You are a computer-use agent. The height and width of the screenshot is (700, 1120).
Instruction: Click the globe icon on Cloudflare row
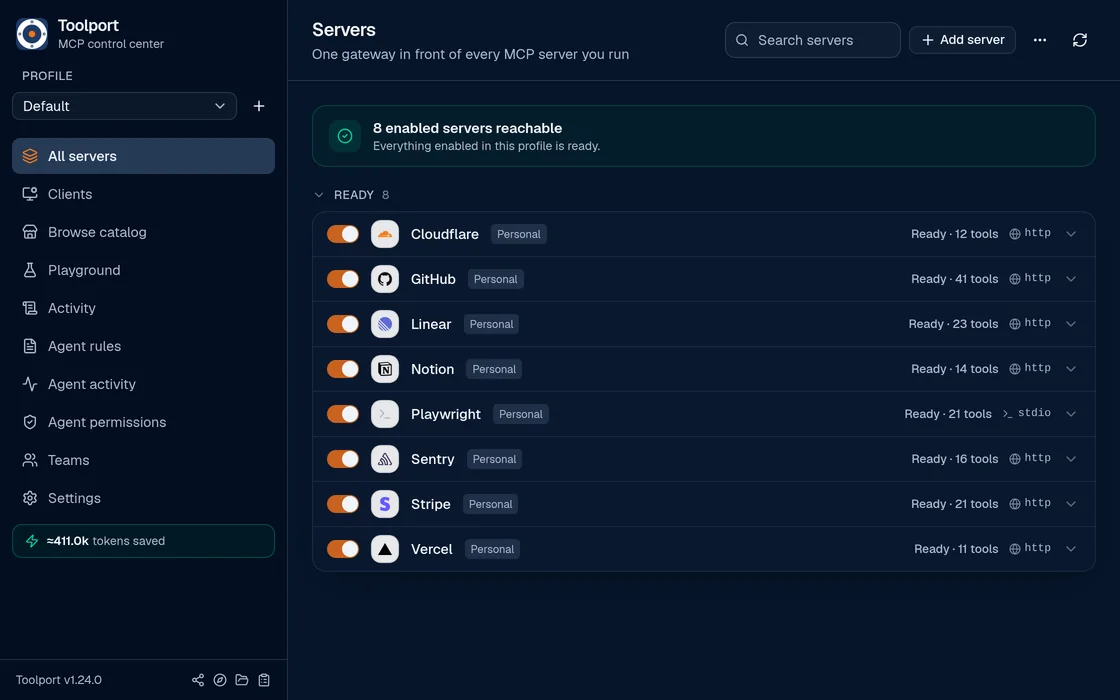click(x=1014, y=234)
